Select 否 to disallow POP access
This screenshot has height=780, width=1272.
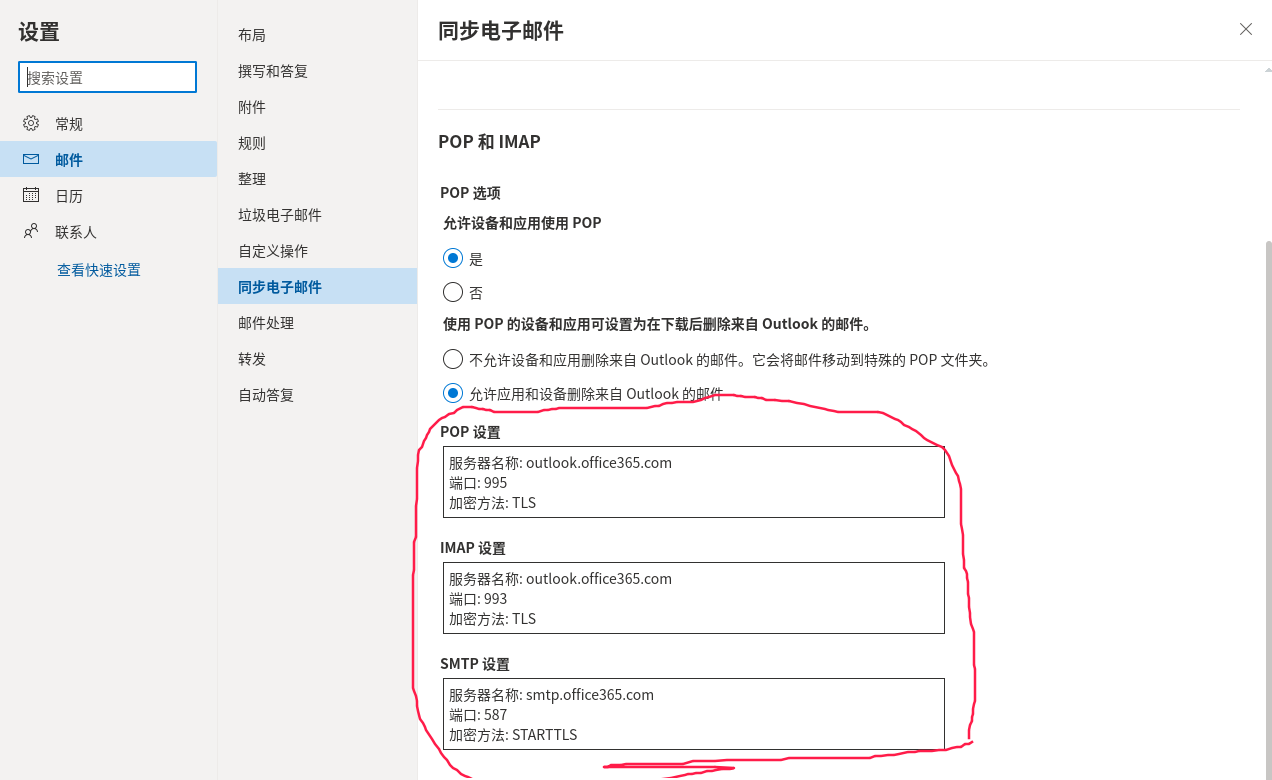coord(453,292)
